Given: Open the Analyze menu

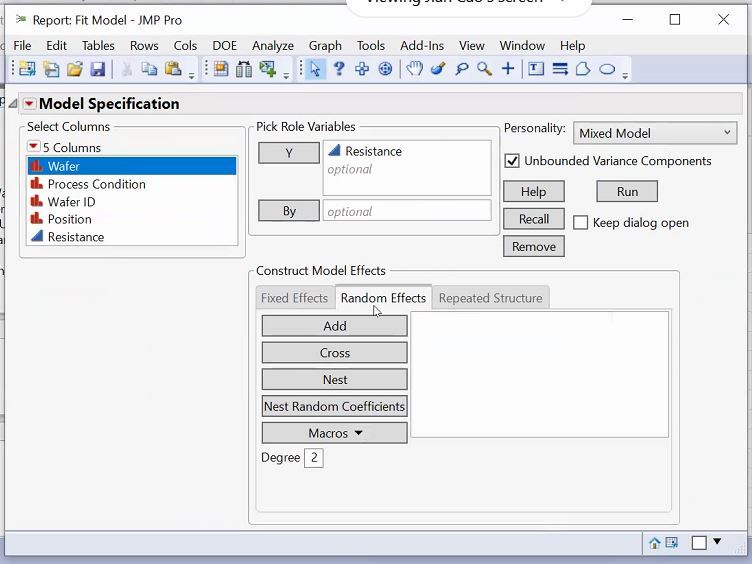Looking at the screenshot, I should pyautogui.click(x=272, y=45).
